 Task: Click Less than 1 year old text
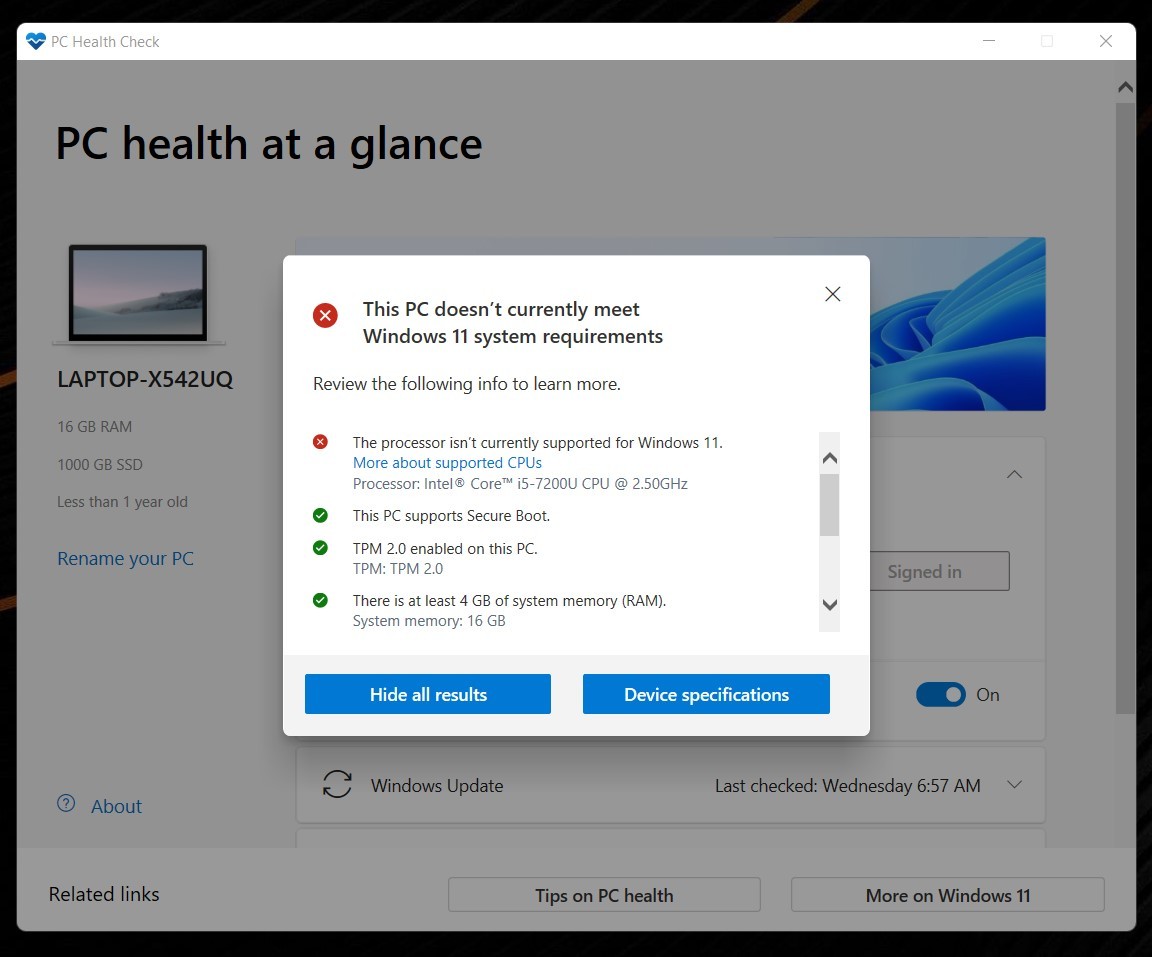[123, 502]
